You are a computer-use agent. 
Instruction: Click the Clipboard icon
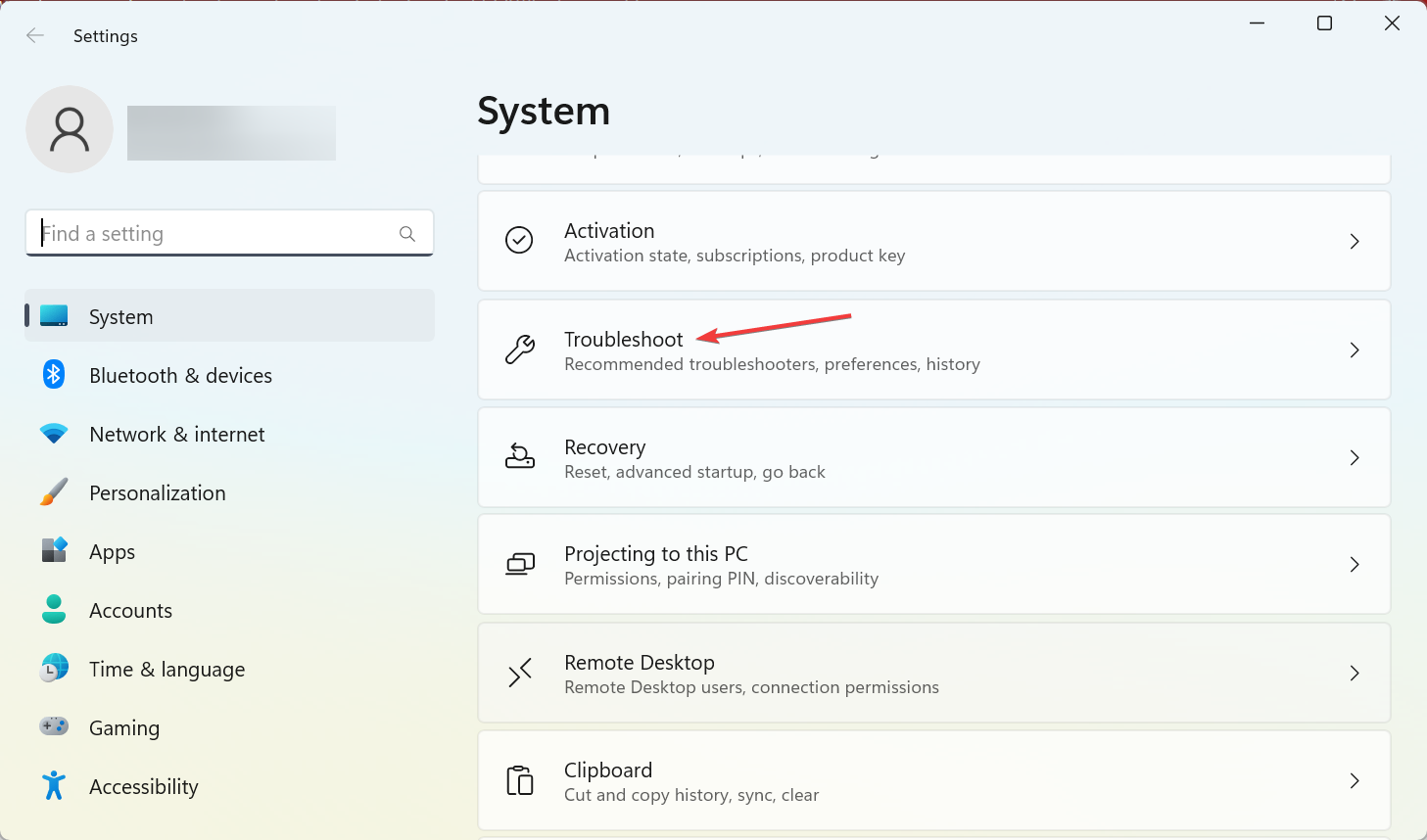coord(520,780)
